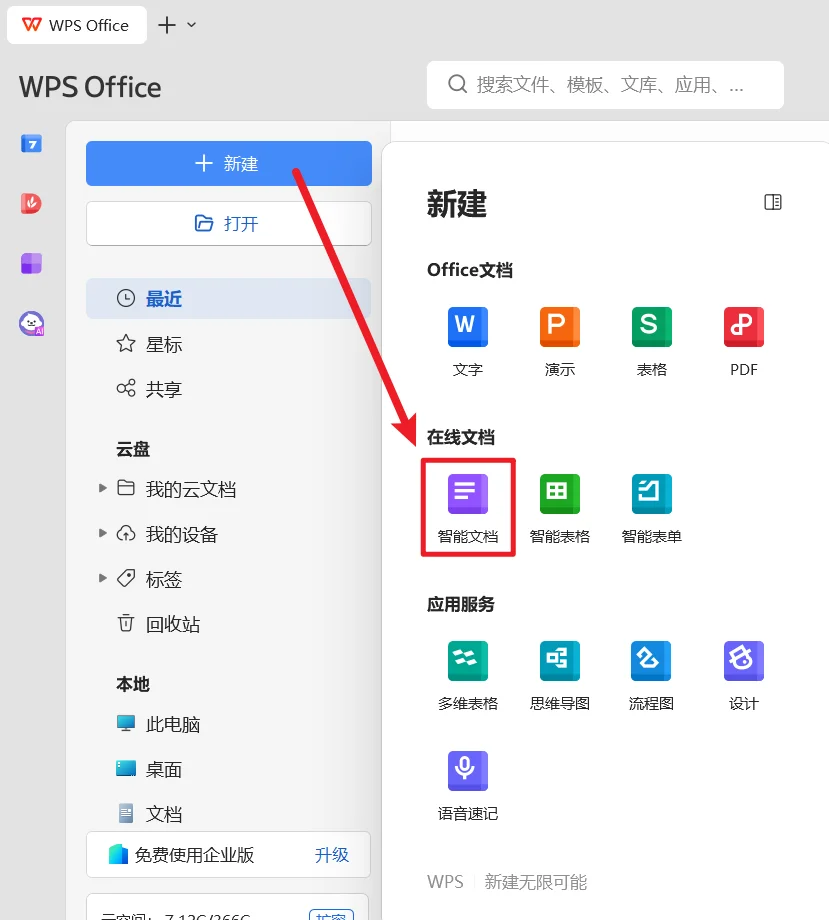Open the purple cube app in the left rail

point(31,263)
